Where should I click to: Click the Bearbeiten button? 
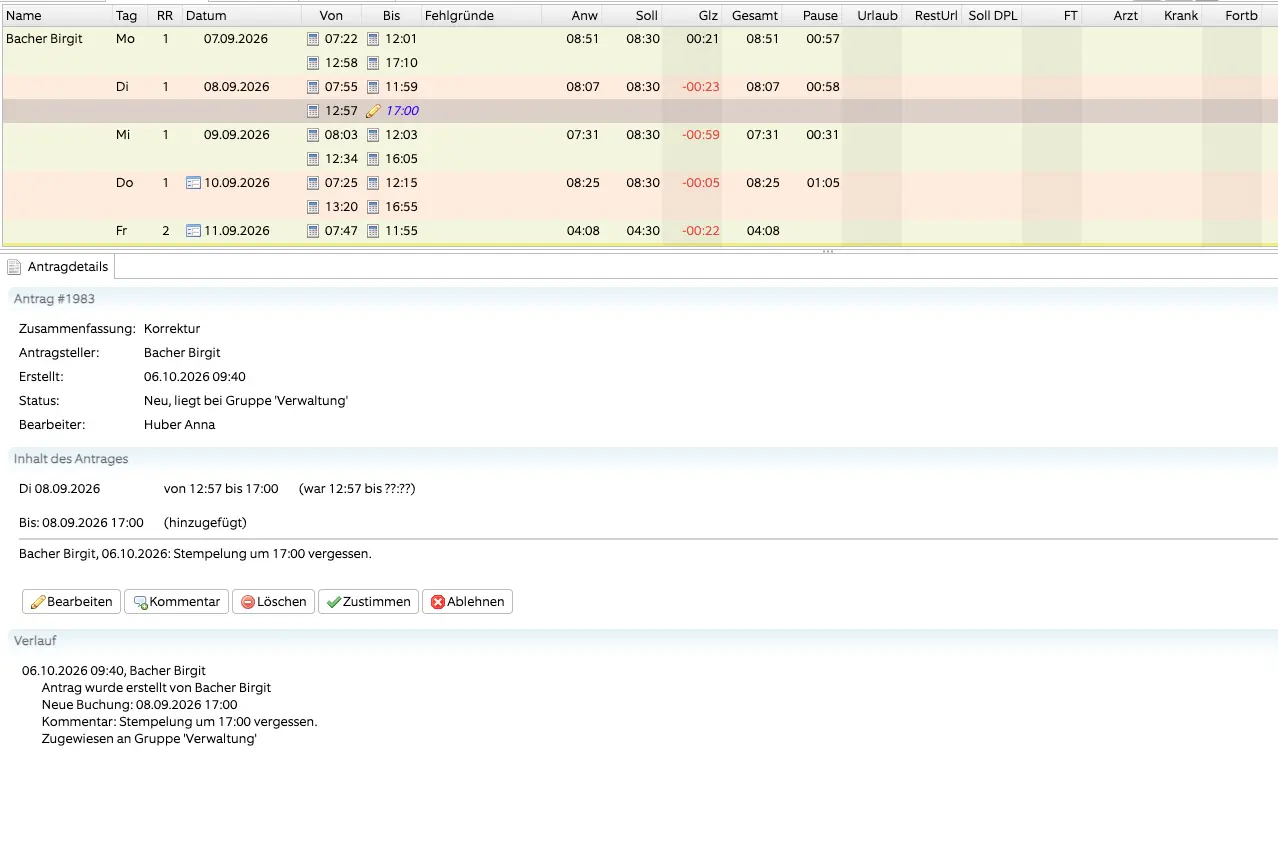pyautogui.click(x=71, y=602)
